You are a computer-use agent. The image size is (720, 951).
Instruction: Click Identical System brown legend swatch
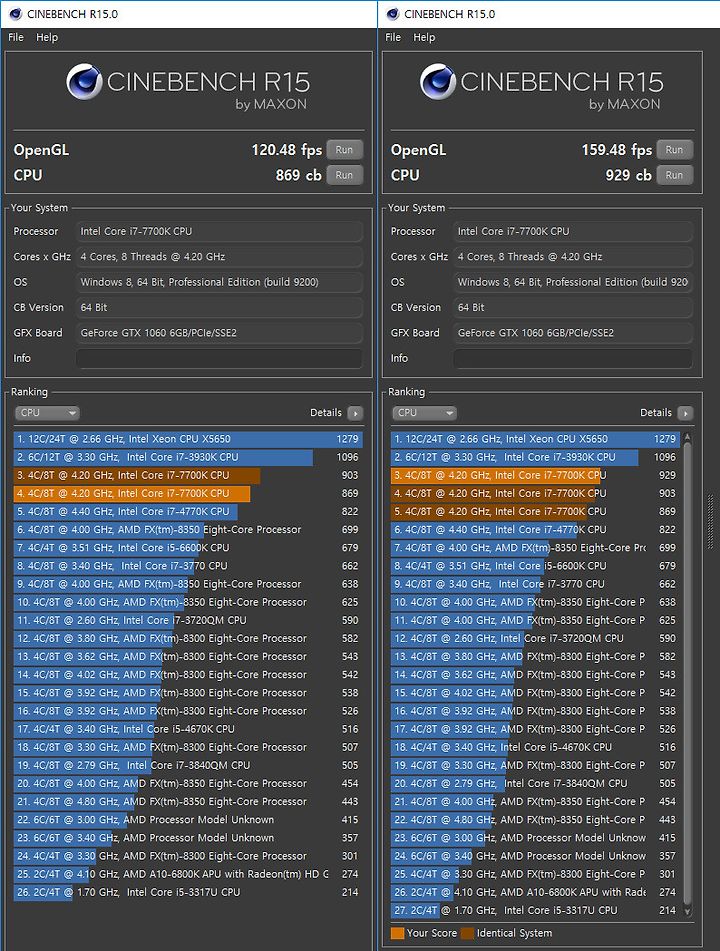[467, 933]
